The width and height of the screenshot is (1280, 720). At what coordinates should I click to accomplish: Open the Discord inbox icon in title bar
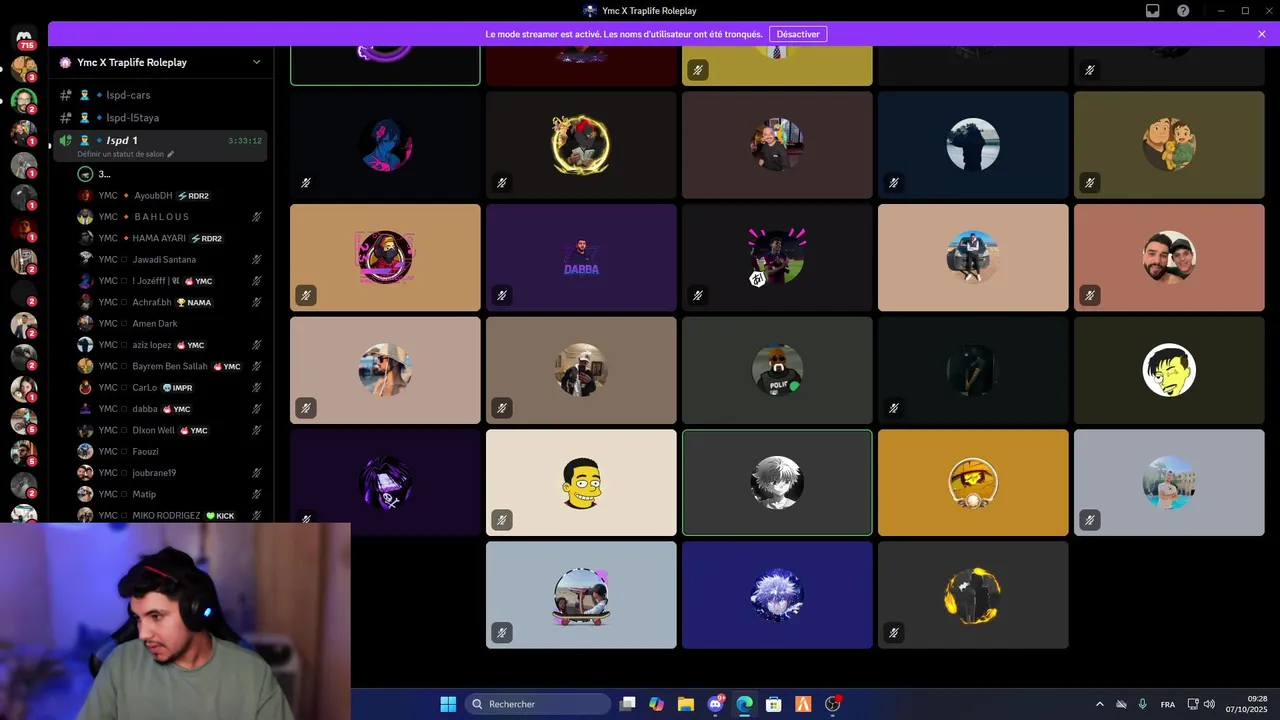coord(1153,11)
